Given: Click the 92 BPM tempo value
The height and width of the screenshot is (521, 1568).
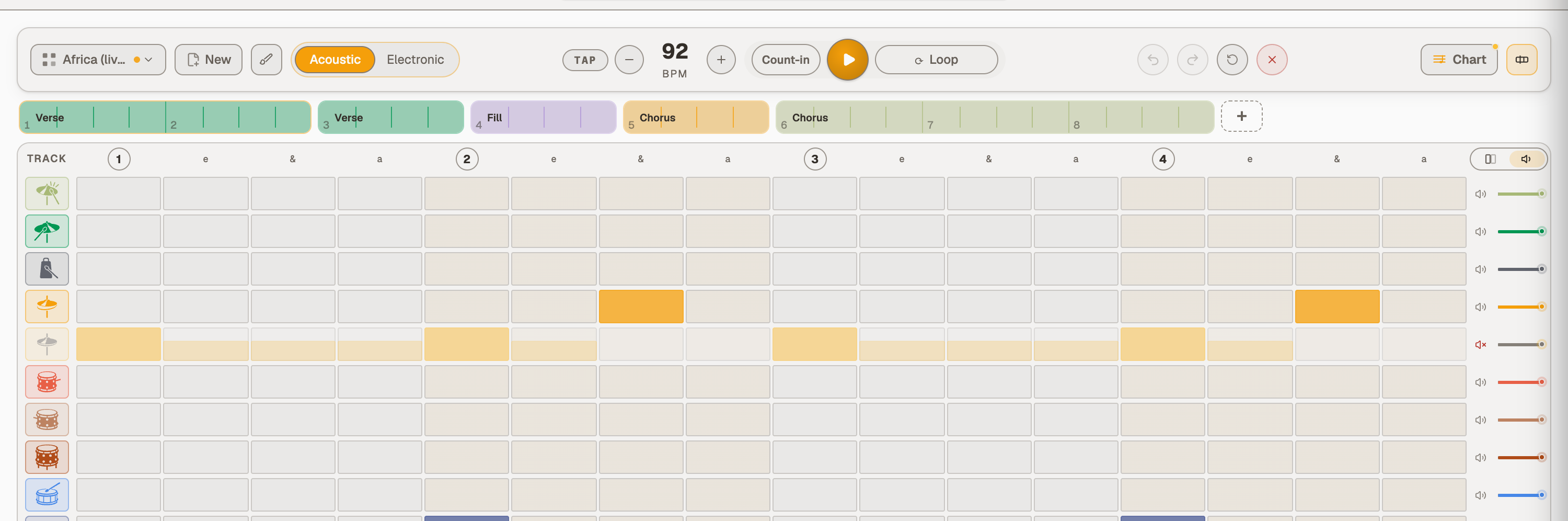Looking at the screenshot, I should pyautogui.click(x=675, y=52).
